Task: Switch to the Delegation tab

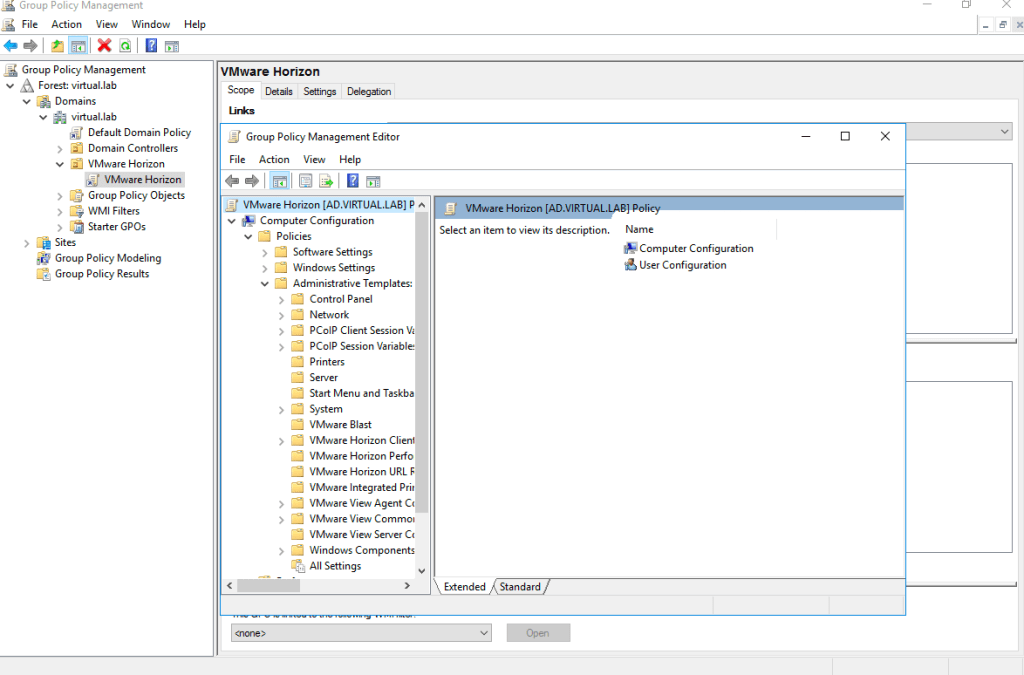Action: tap(369, 91)
